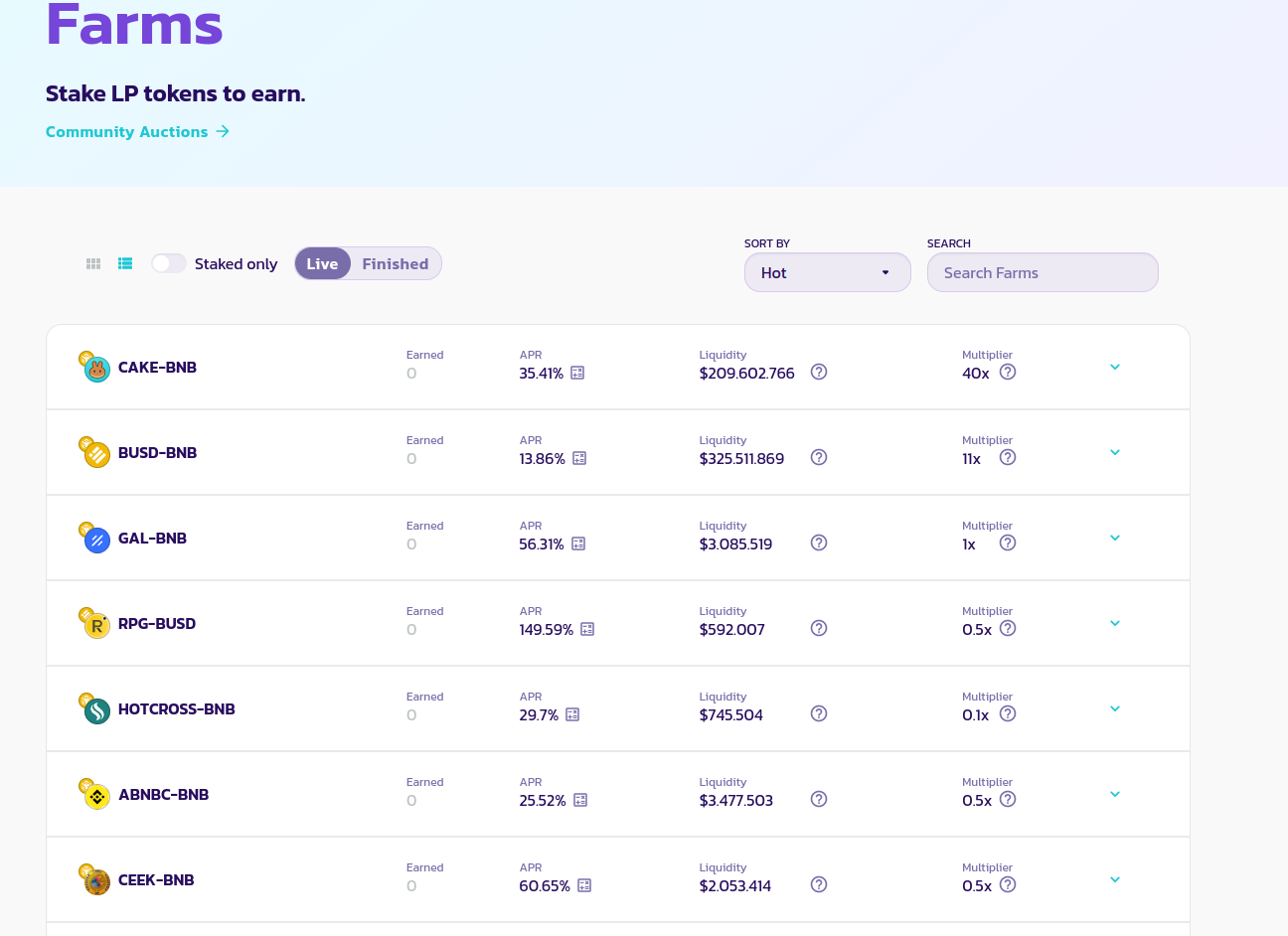Select the BUSD-BNB farm name
The height and width of the screenshot is (936, 1288).
click(x=157, y=453)
